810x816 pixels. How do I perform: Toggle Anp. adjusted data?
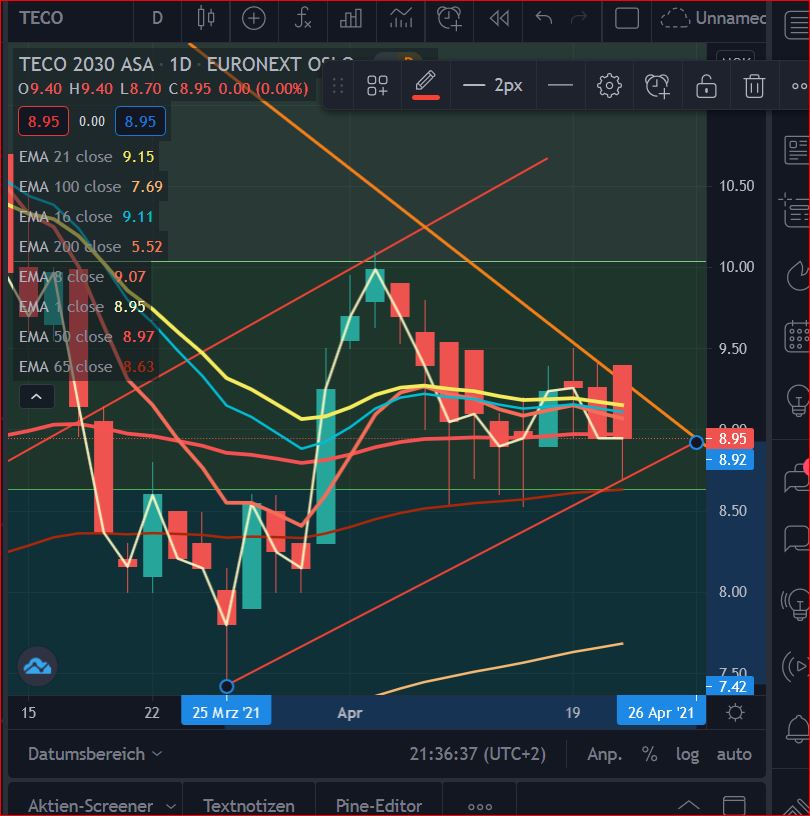604,754
